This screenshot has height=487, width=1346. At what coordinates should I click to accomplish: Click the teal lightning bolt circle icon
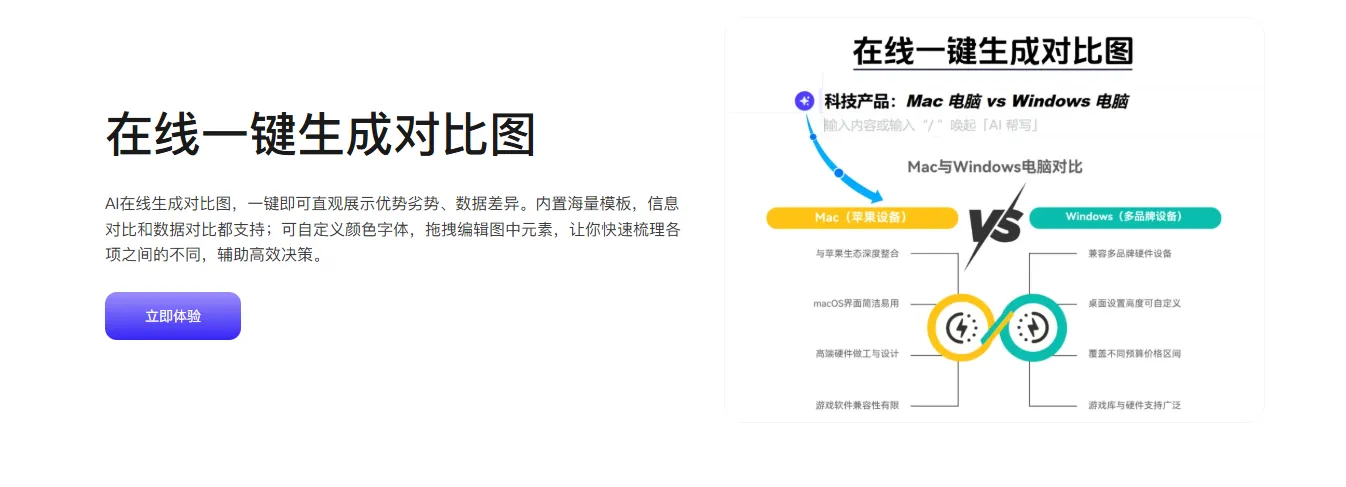[1030, 327]
